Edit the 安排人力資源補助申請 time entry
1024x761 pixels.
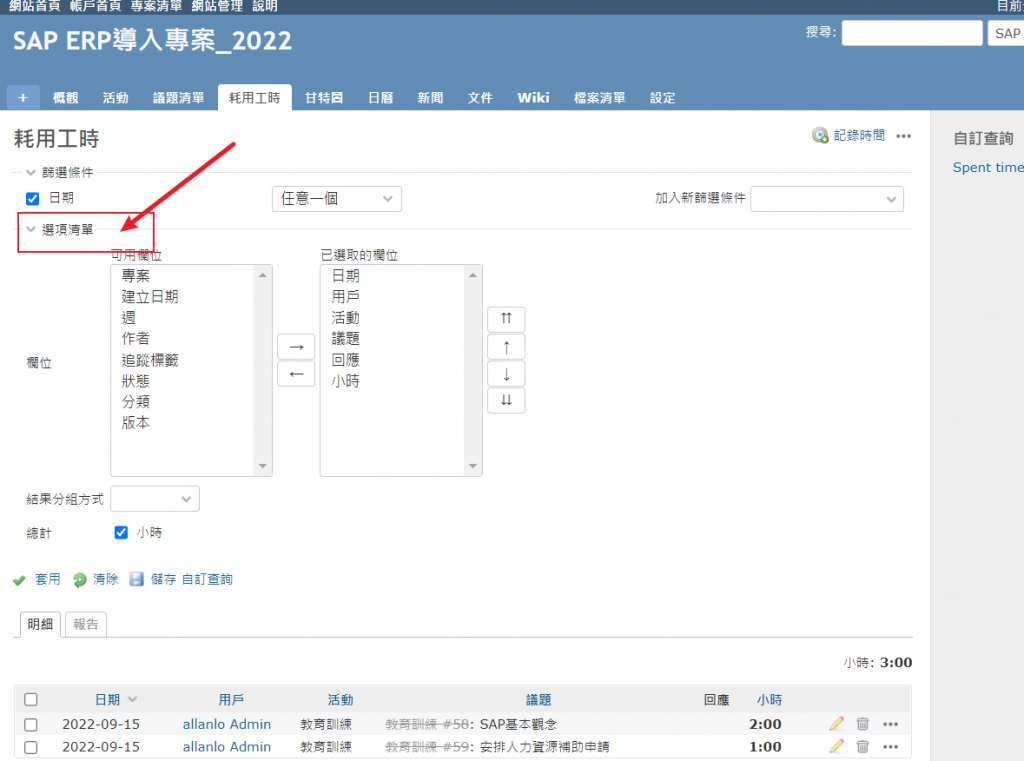click(837, 747)
